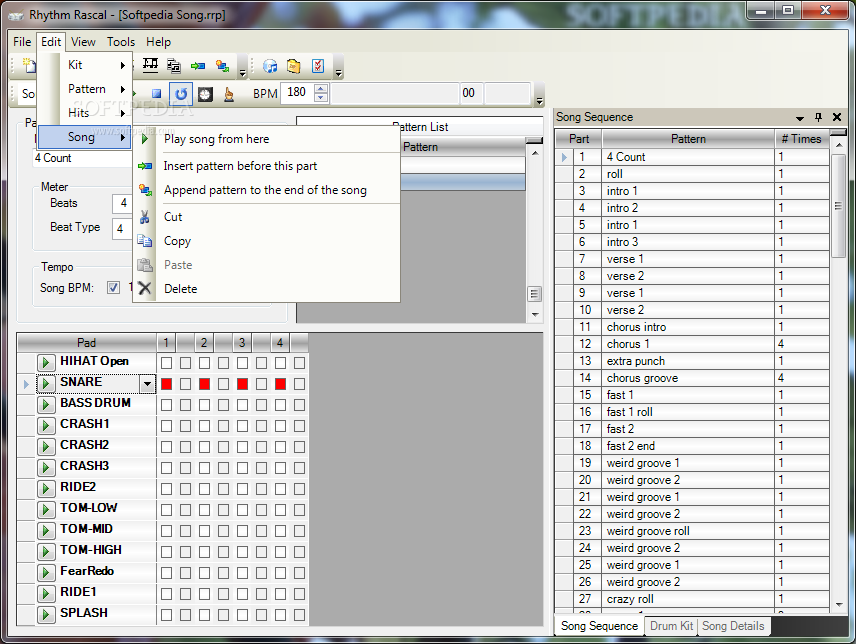The height and width of the screenshot is (644, 856).
Task: Play the RIDE2 pad sample
Action: [46, 488]
